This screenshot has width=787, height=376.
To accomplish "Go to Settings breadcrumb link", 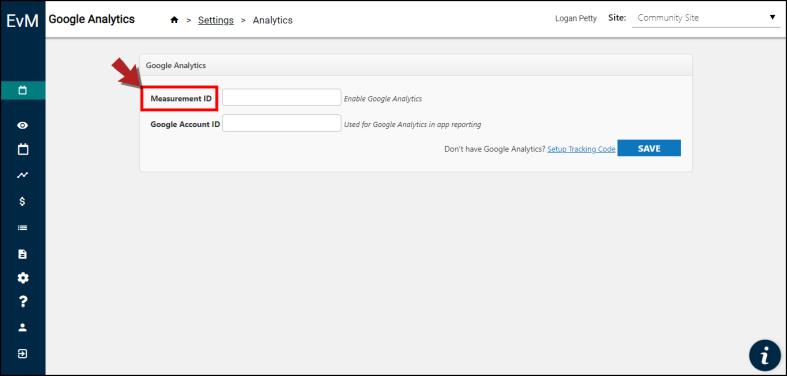I will pyautogui.click(x=216, y=20).
